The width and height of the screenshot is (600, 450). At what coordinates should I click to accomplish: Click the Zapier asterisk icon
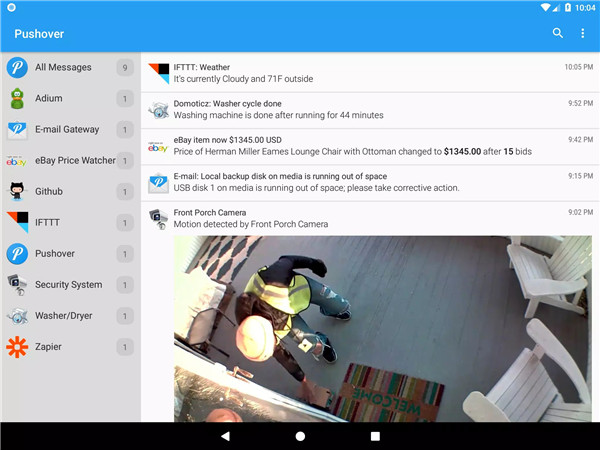point(17,347)
